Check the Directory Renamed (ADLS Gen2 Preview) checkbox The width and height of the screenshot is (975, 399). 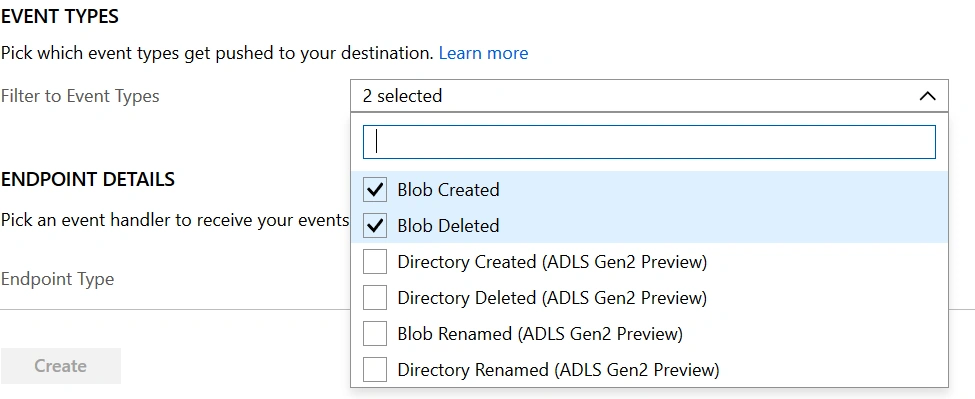click(x=375, y=370)
